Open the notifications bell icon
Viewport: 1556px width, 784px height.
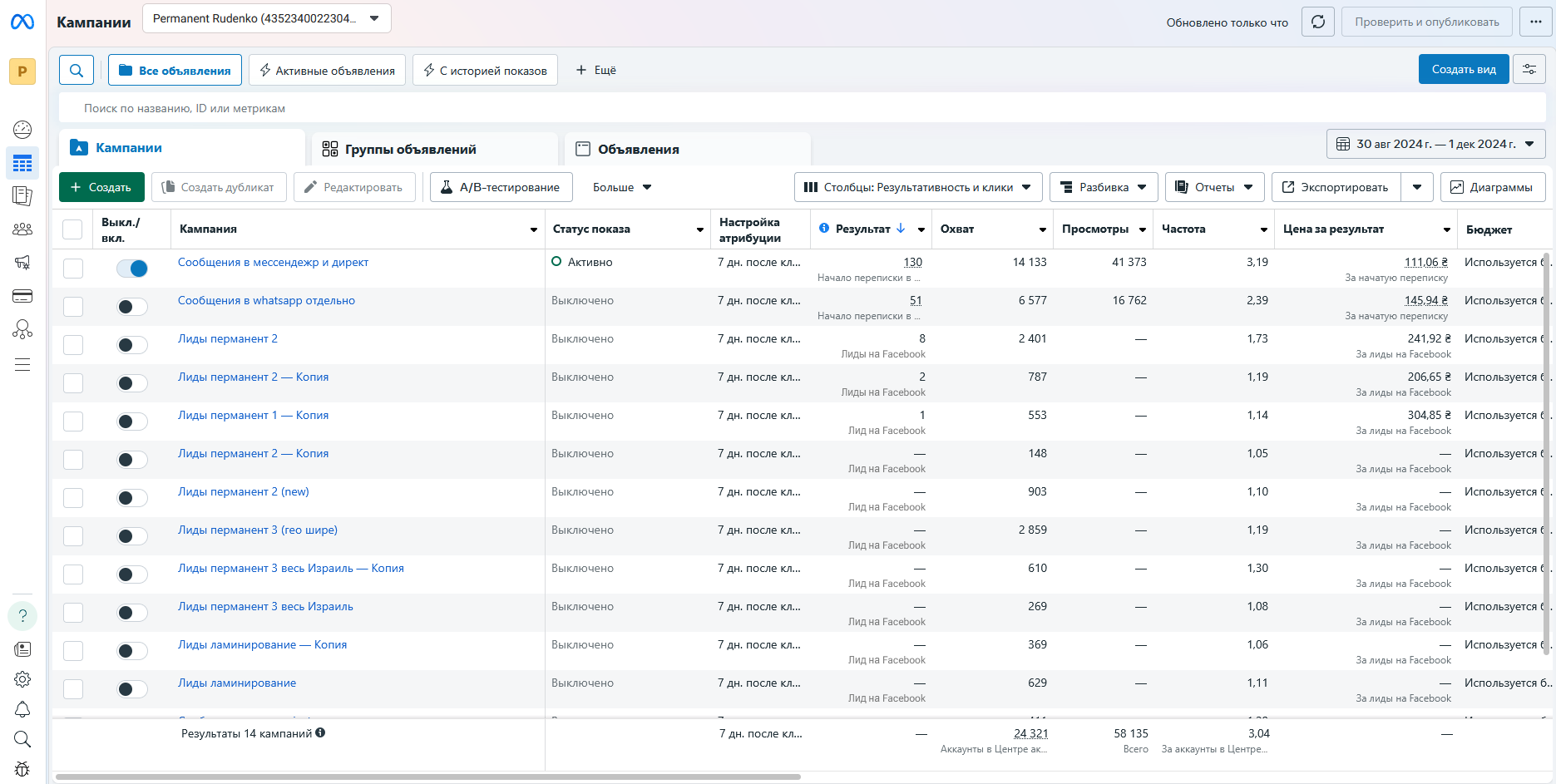22,709
